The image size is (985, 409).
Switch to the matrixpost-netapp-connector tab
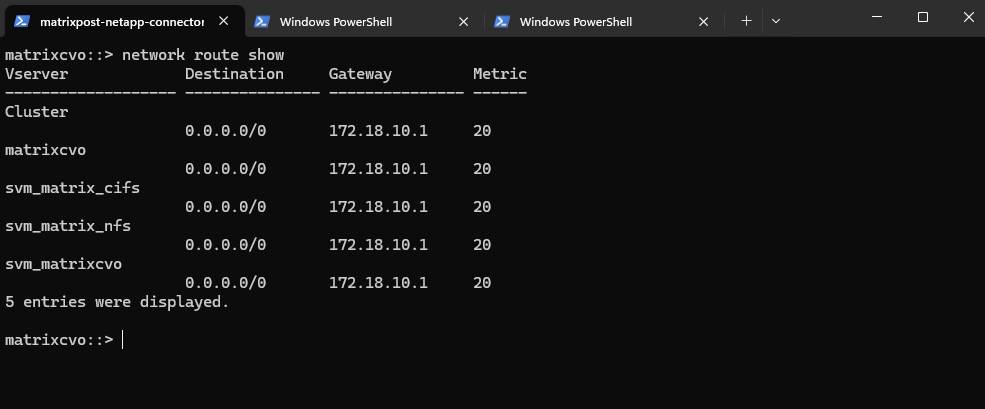click(x=122, y=21)
